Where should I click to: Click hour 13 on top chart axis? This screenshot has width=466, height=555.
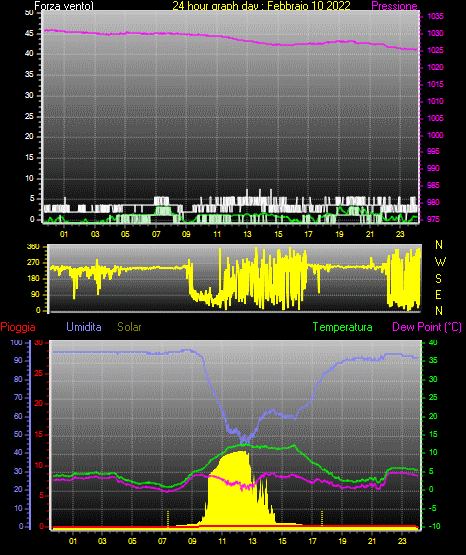click(x=247, y=234)
